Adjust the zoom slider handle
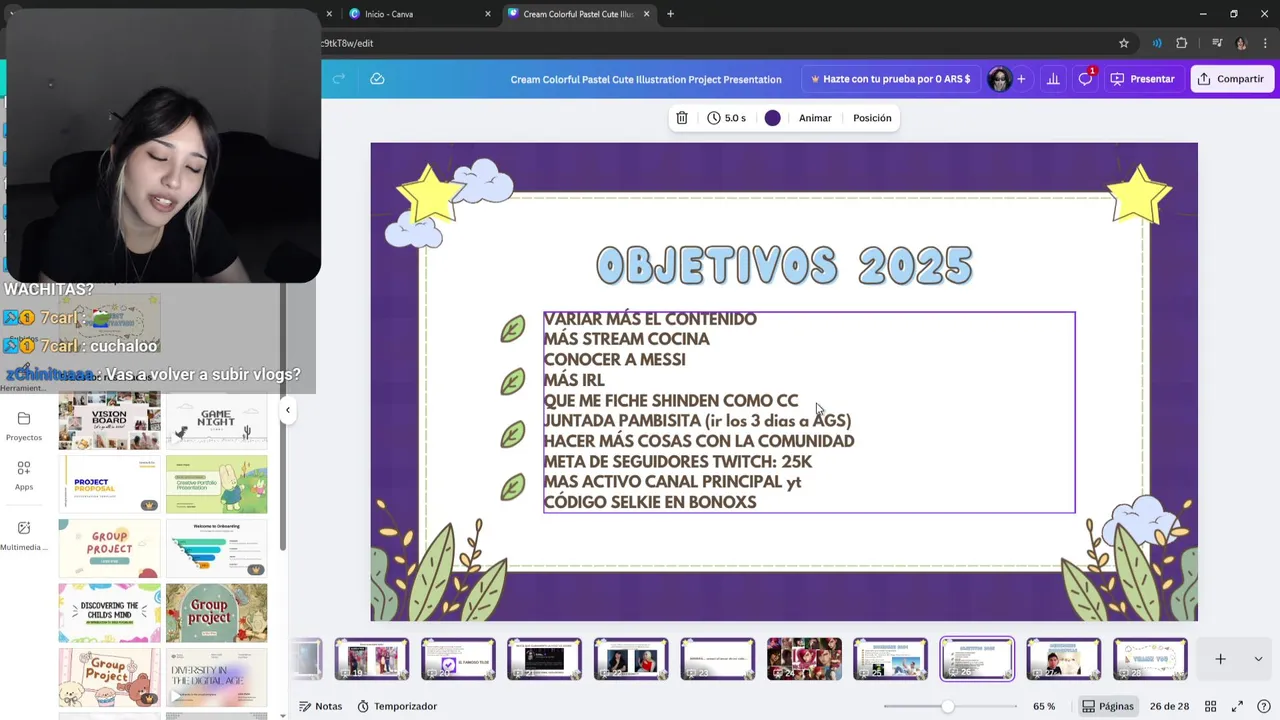The height and width of the screenshot is (720, 1280). pyautogui.click(x=947, y=706)
